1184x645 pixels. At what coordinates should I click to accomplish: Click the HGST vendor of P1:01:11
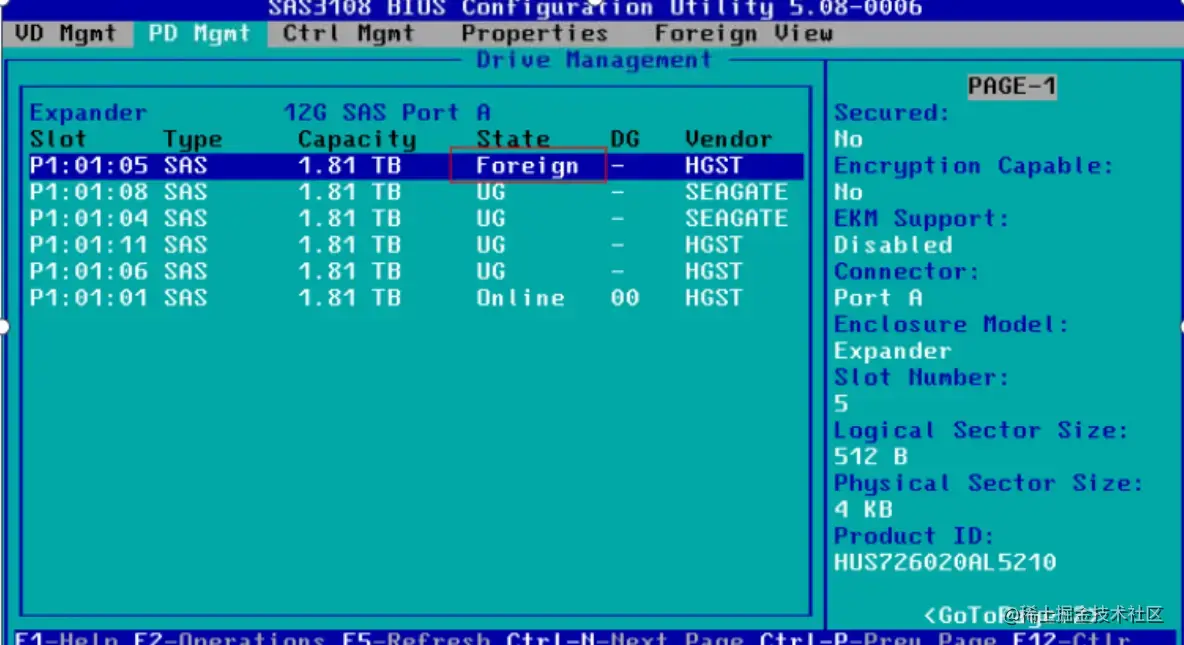pos(713,245)
